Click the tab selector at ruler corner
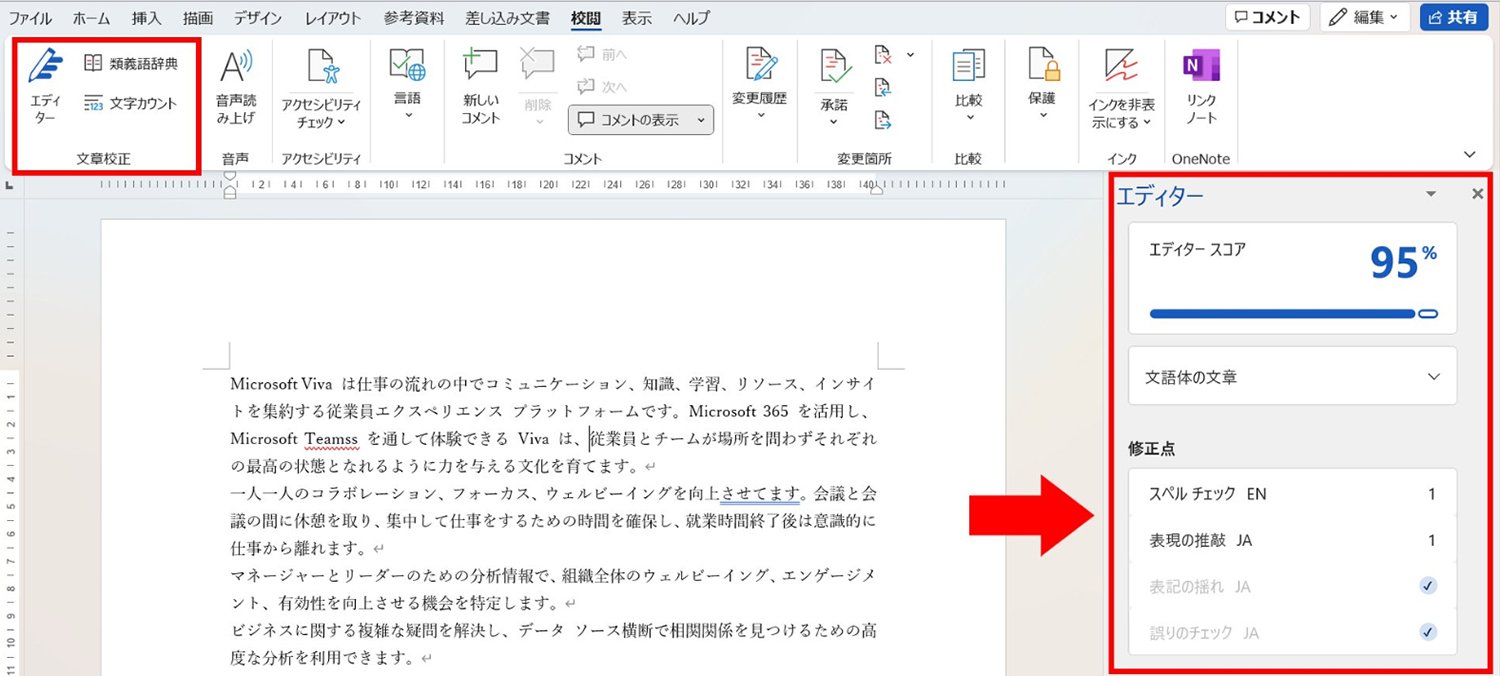1500x676 pixels. (9, 185)
